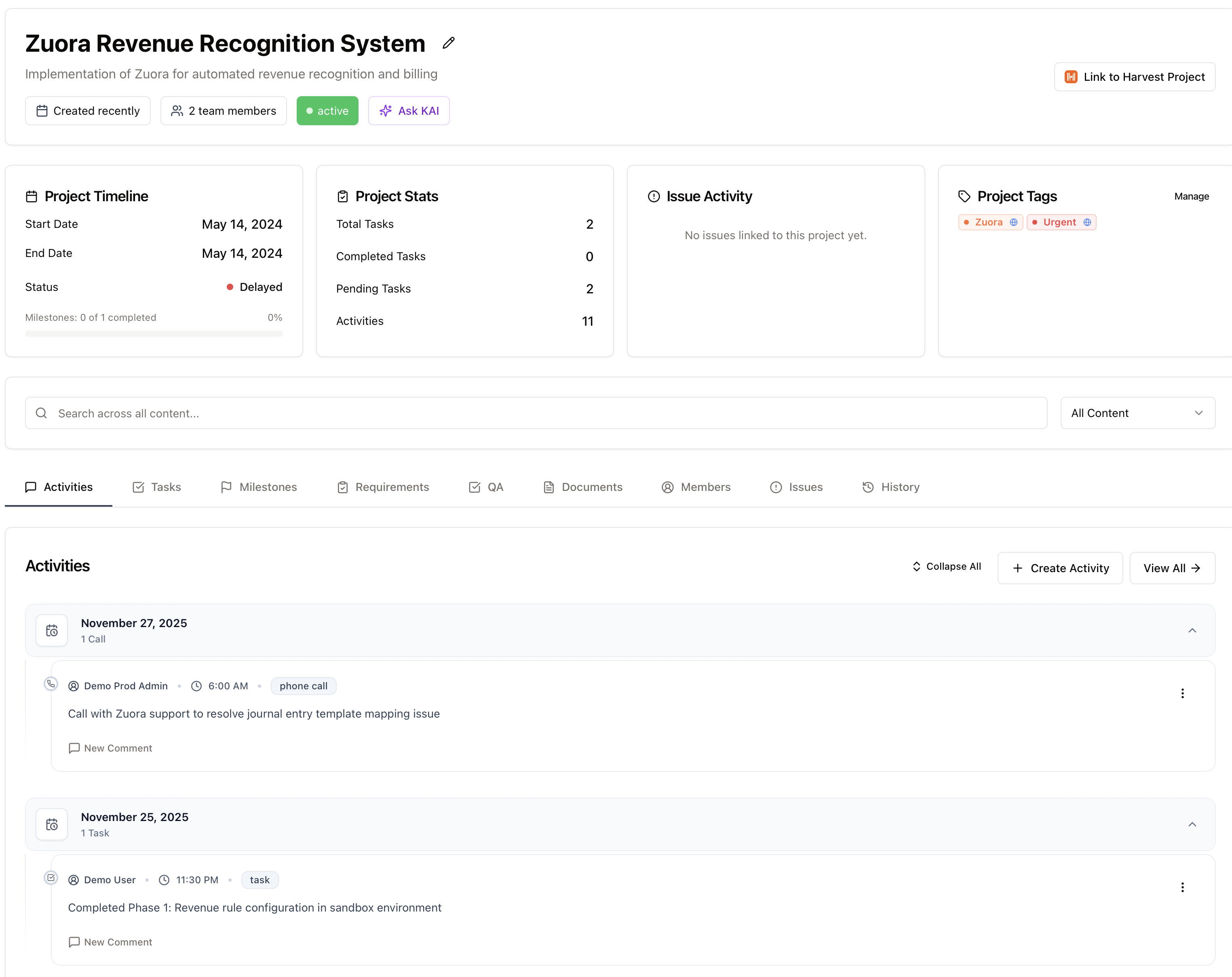
Task: Click calendar icon next to November 25, 2025
Action: (52, 824)
